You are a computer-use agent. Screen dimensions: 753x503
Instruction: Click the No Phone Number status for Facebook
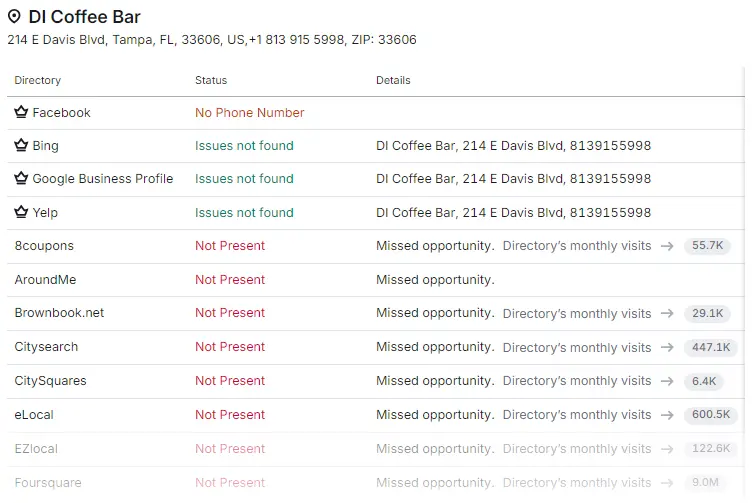[250, 112]
